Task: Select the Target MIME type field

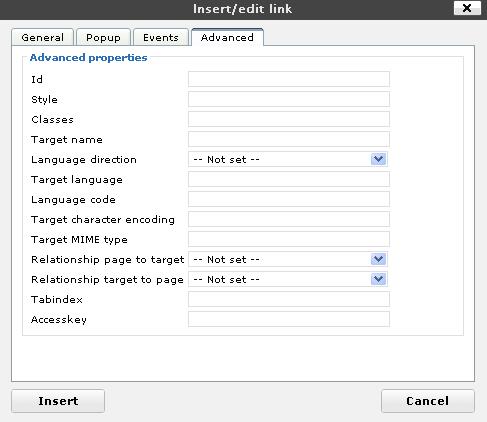Action: (x=289, y=239)
